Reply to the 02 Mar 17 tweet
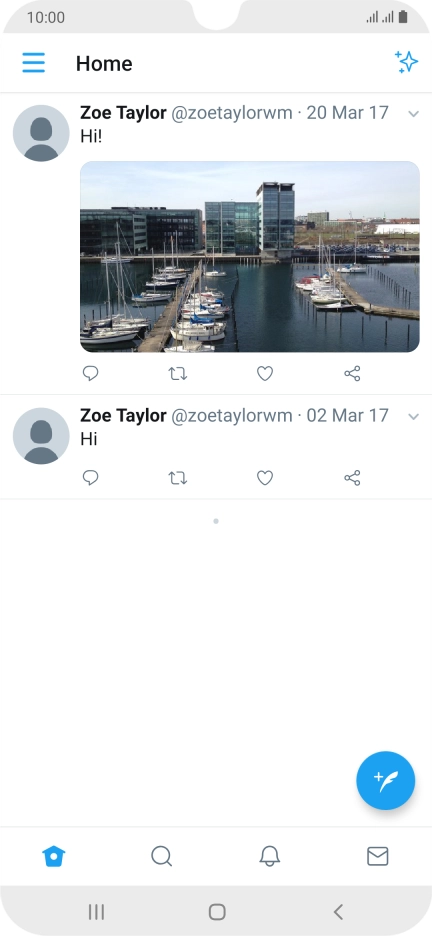The image size is (432, 936). [90, 478]
